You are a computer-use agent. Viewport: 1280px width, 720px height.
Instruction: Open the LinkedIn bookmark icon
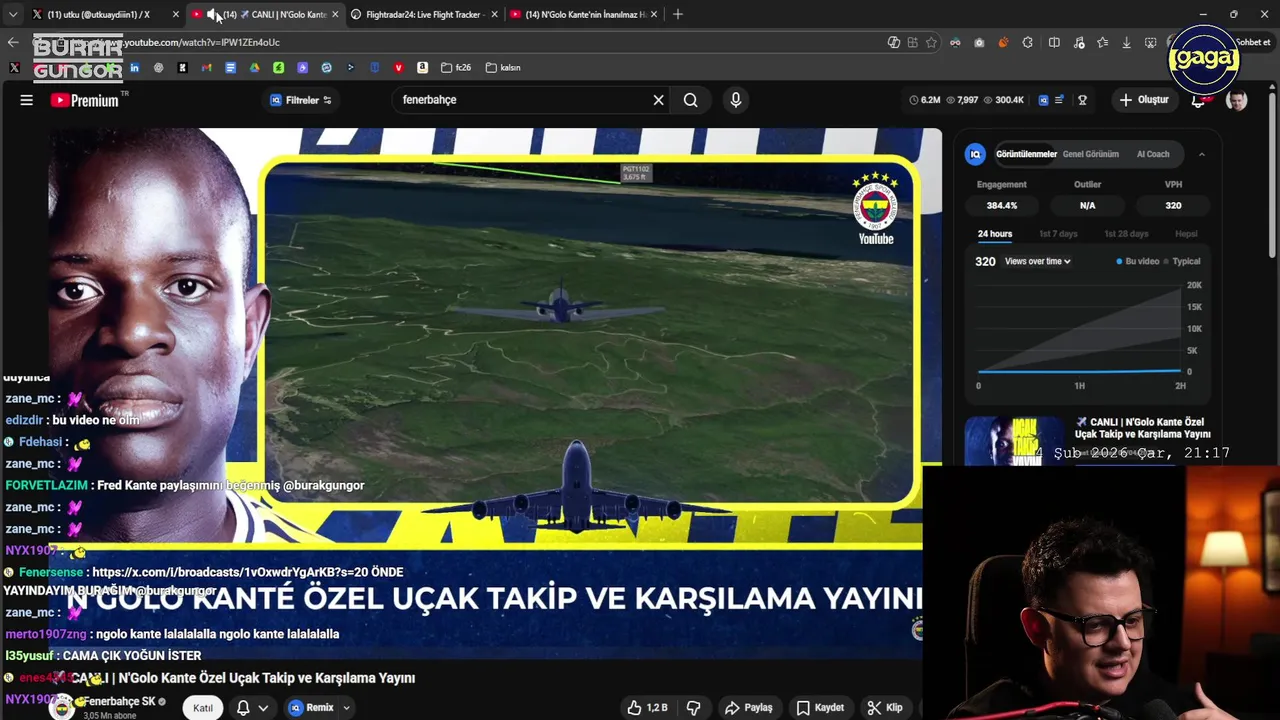[x=134, y=68]
